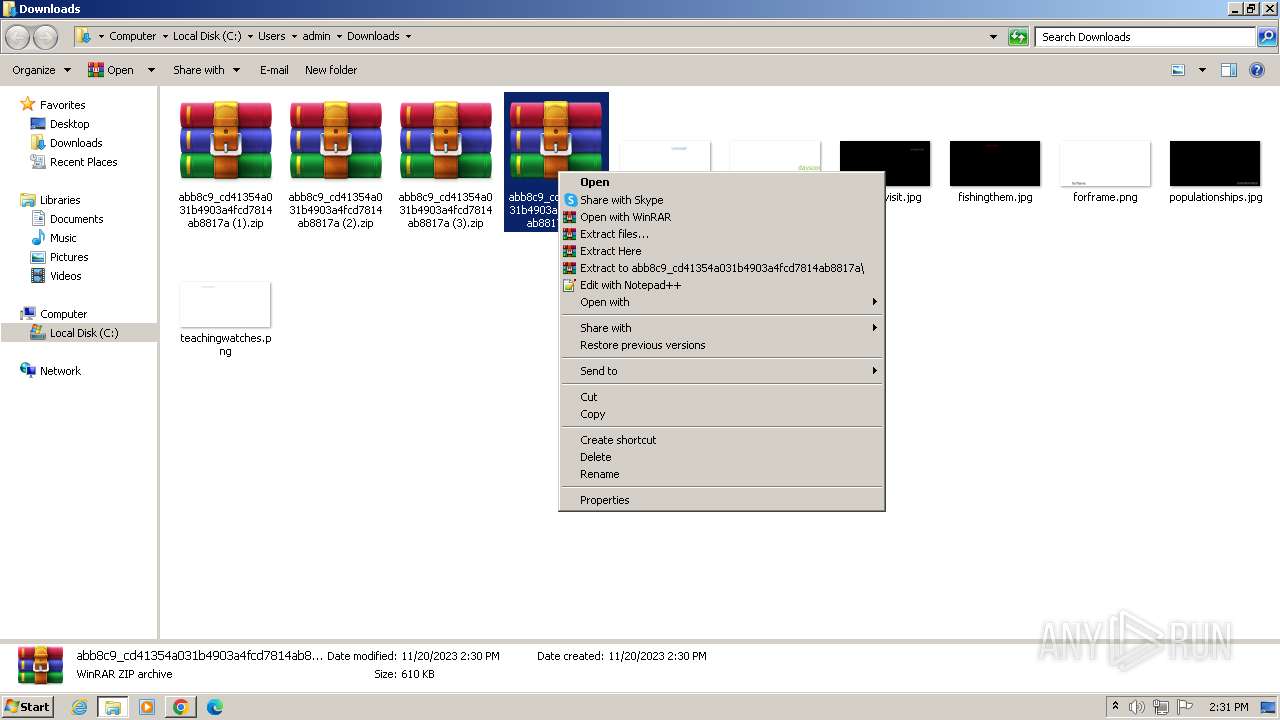1280x720 pixels.
Task: Click the Change your view icon
Action: (1178, 70)
